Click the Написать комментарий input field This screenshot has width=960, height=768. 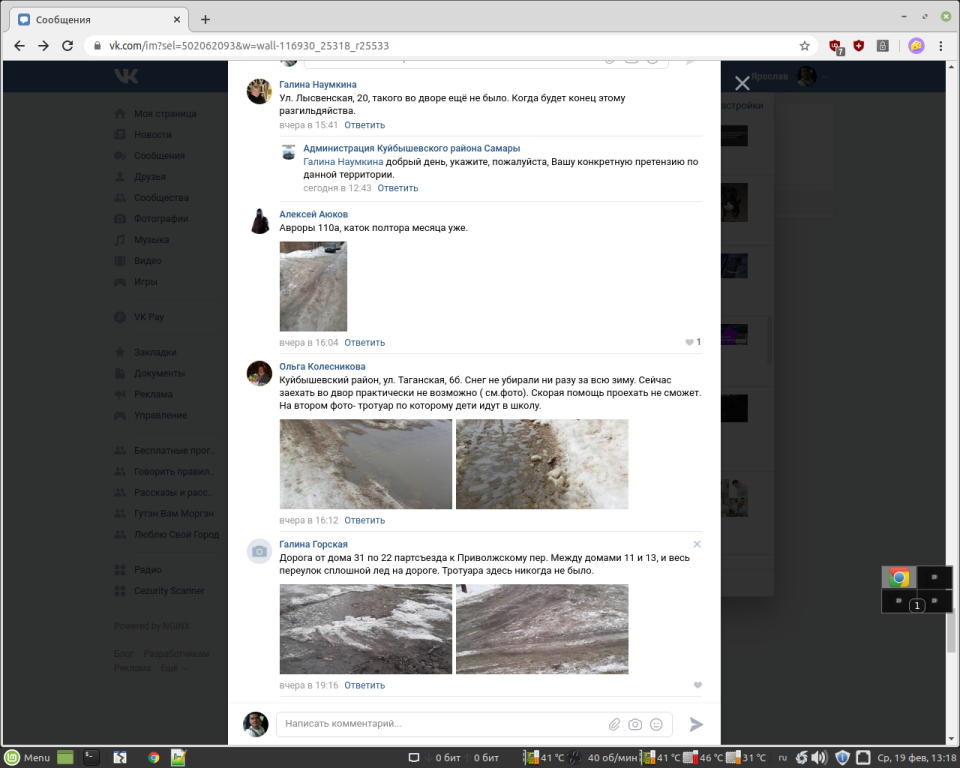click(440, 724)
